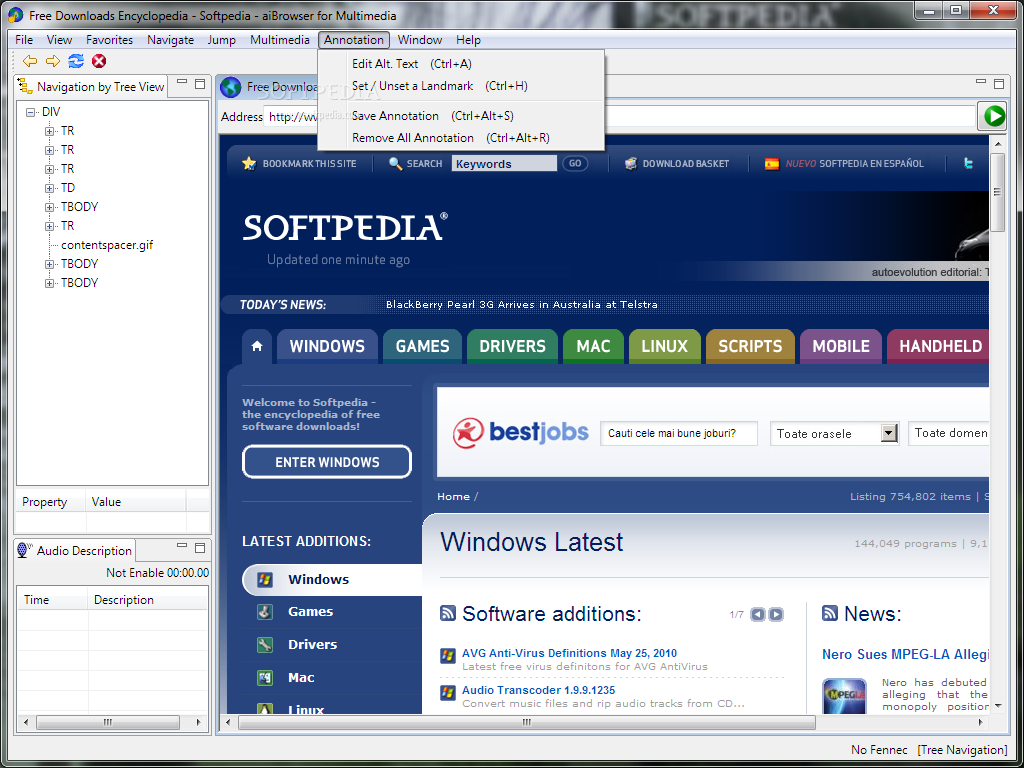Click the MPEG-LA news thumbnail
This screenshot has width=1024, height=768.
844,696
